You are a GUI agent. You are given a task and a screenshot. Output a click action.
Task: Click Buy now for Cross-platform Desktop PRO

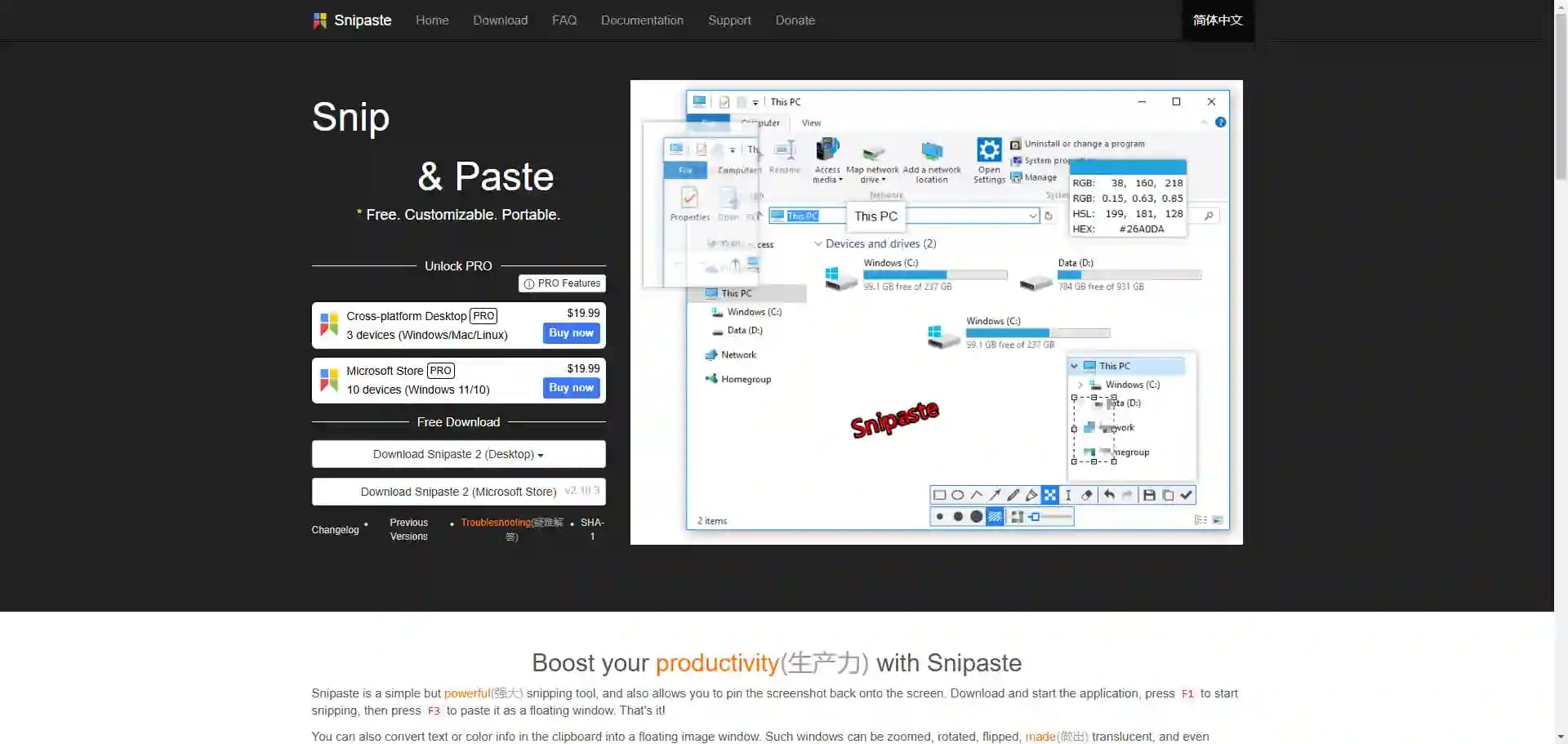click(571, 333)
